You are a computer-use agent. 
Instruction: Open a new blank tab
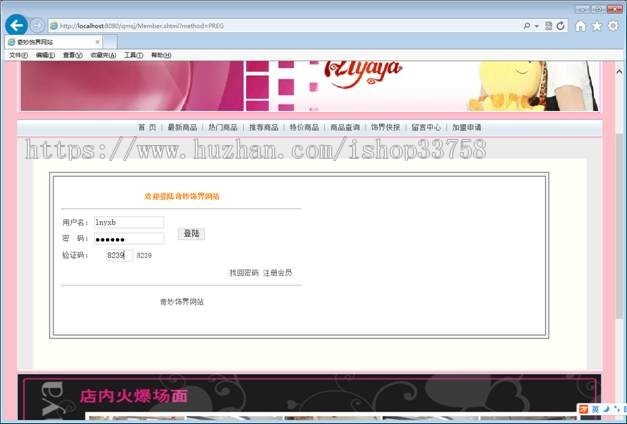pyautogui.click(x=110, y=42)
